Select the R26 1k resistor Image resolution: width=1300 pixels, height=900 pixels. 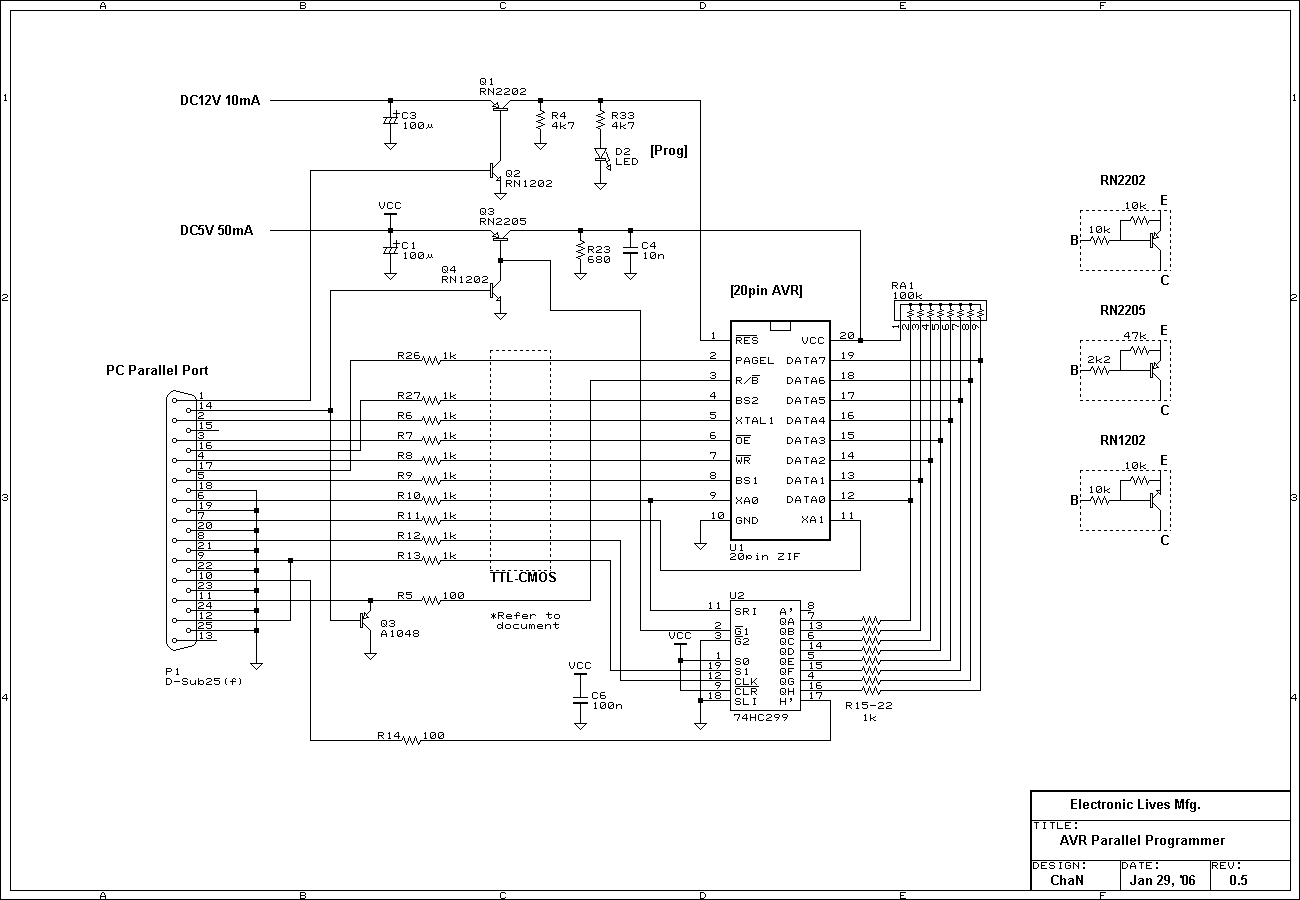[x=431, y=360]
